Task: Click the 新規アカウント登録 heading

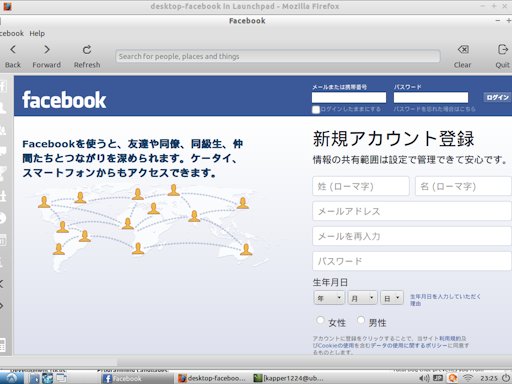Action: [393, 139]
